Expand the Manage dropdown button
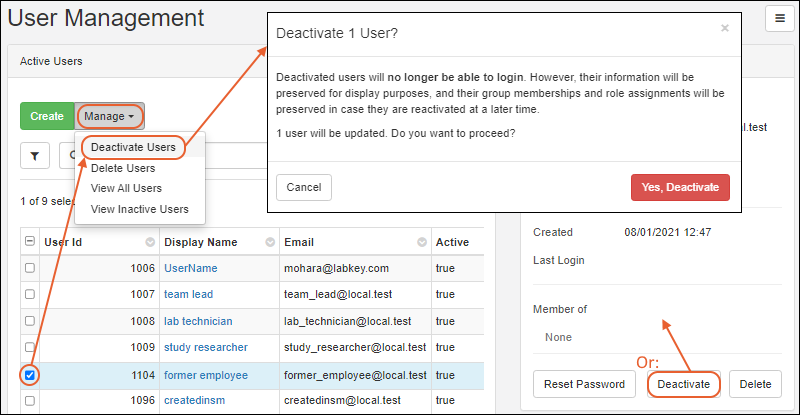Viewport: 800px width, 415px height. tap(110, 116)
